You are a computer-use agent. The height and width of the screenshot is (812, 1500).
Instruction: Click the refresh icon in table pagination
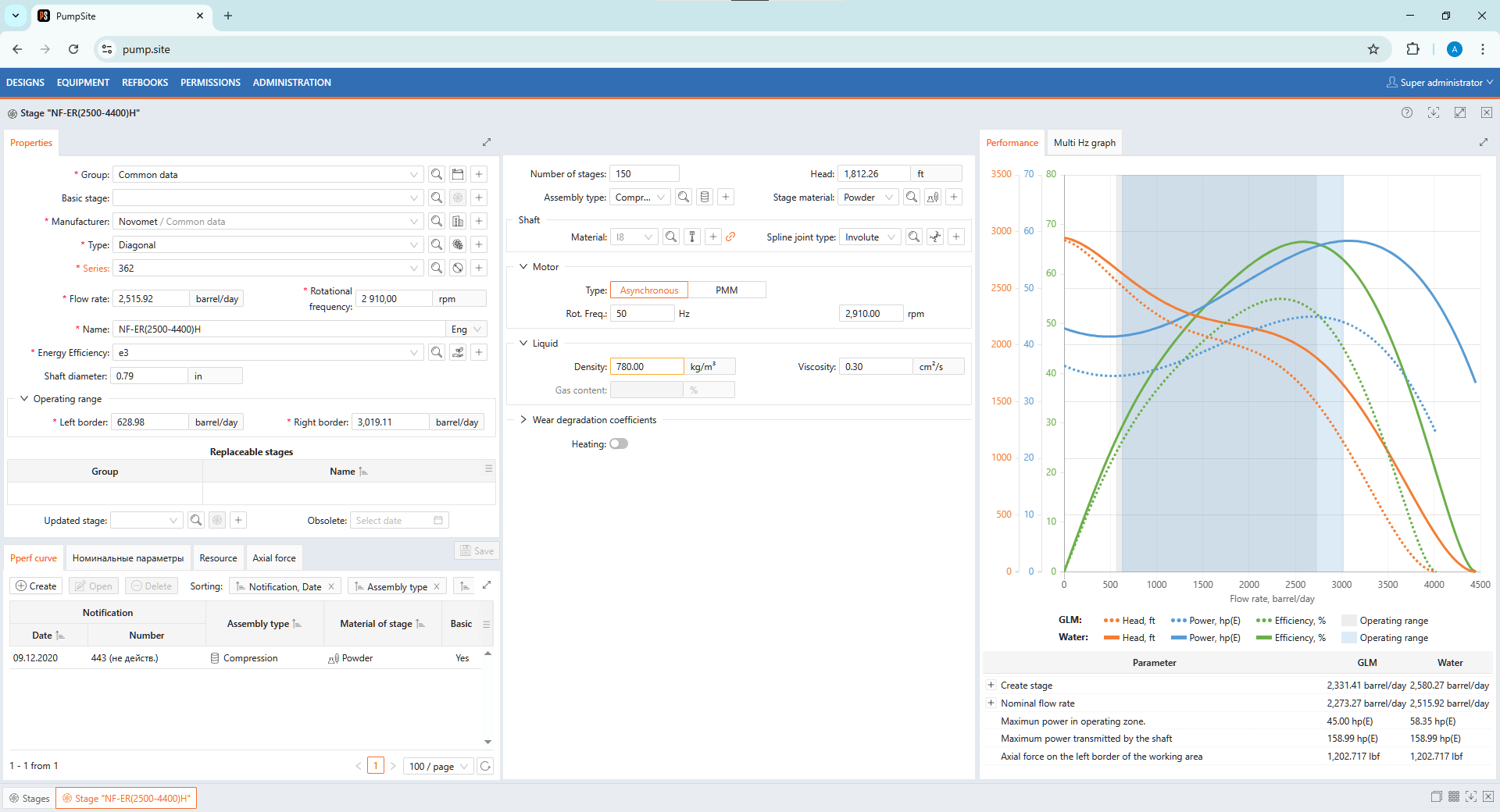coord(485,766)
